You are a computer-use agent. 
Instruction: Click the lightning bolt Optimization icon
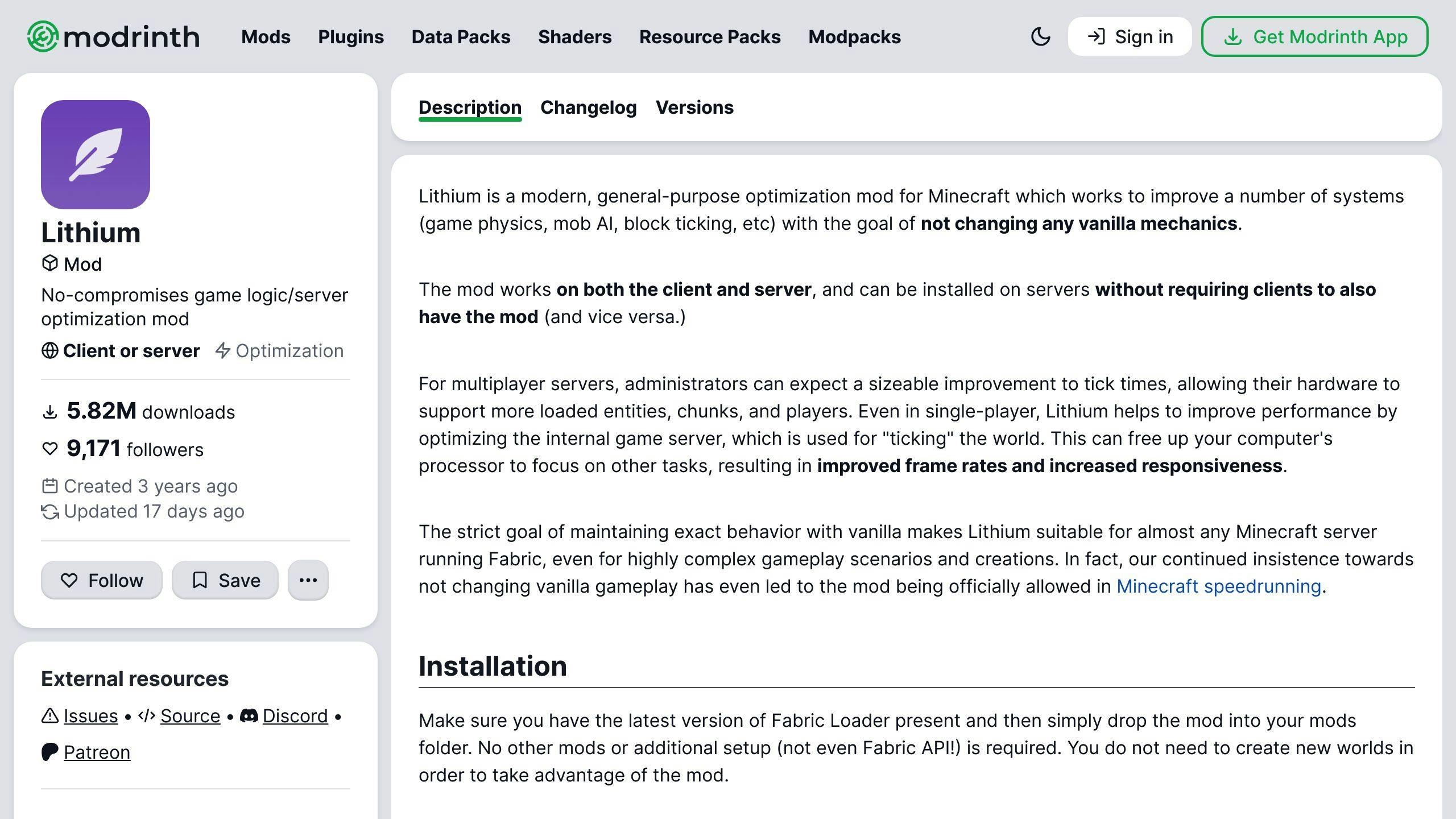point(222,350)
